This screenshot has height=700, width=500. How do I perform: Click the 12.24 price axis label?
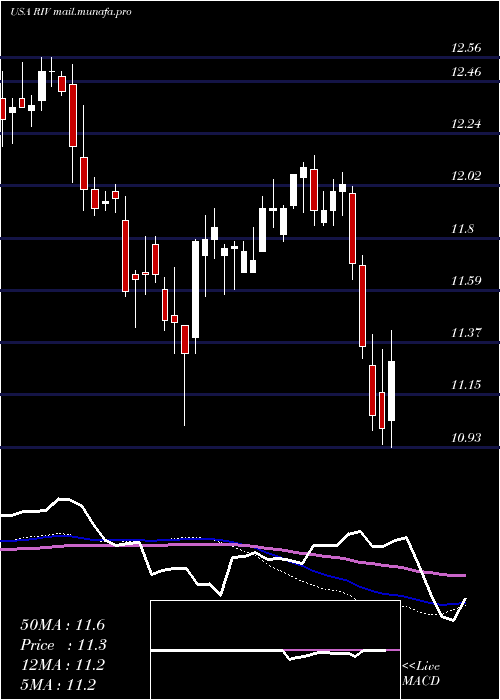[x=466, y=124]
